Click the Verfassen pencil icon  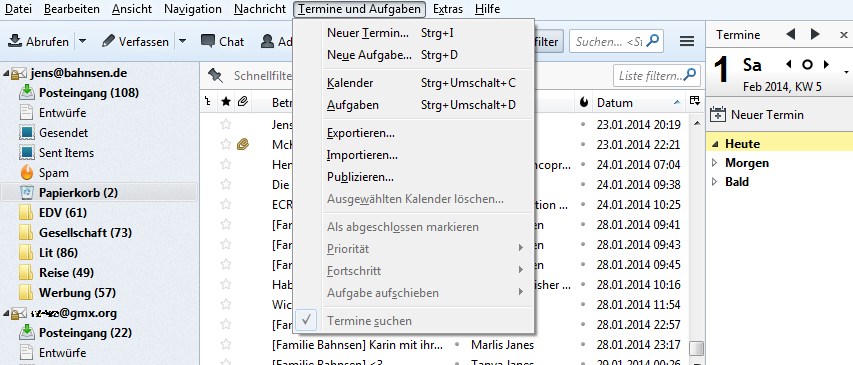pyautogui.click(x=108, y=41)
